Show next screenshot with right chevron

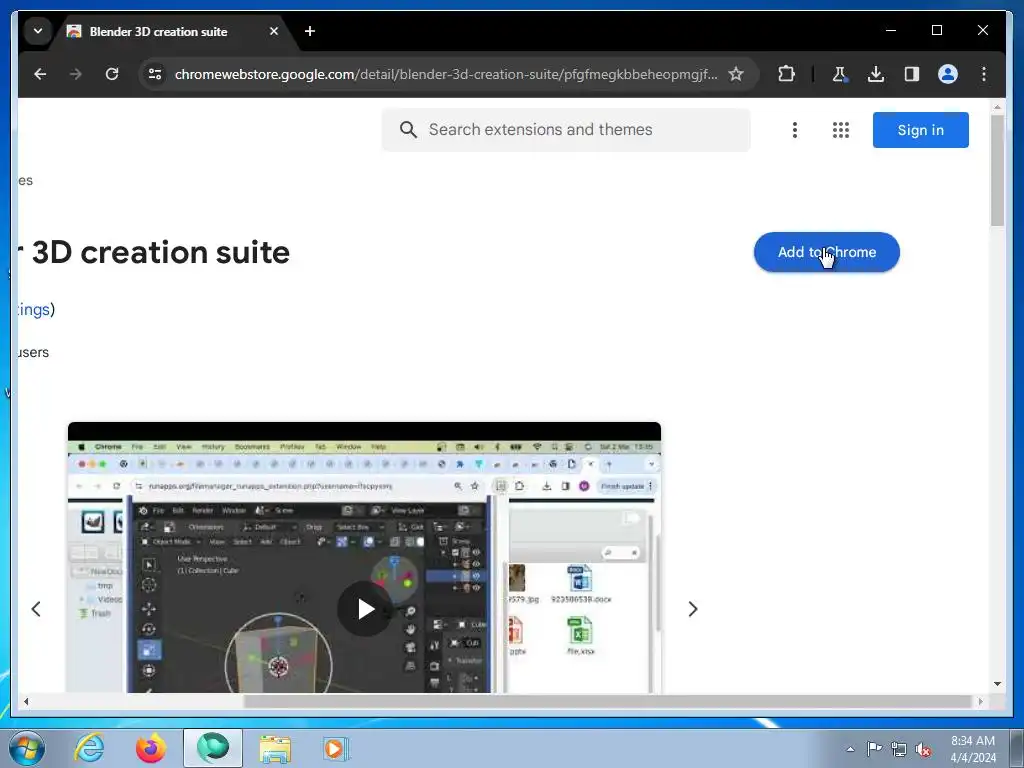tap(693, 609)
